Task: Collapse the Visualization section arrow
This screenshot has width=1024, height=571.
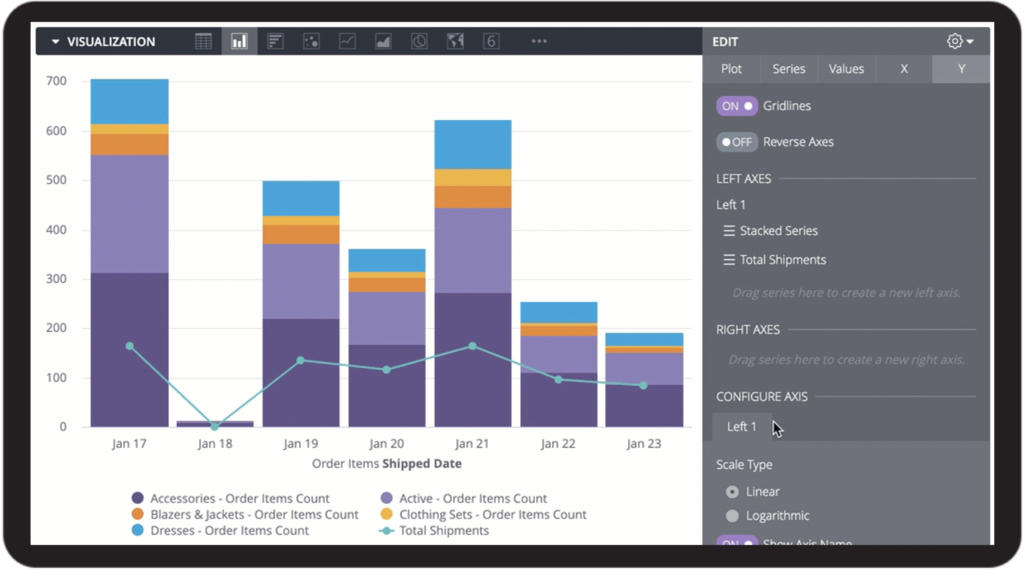Action: [x=56, y=42]
